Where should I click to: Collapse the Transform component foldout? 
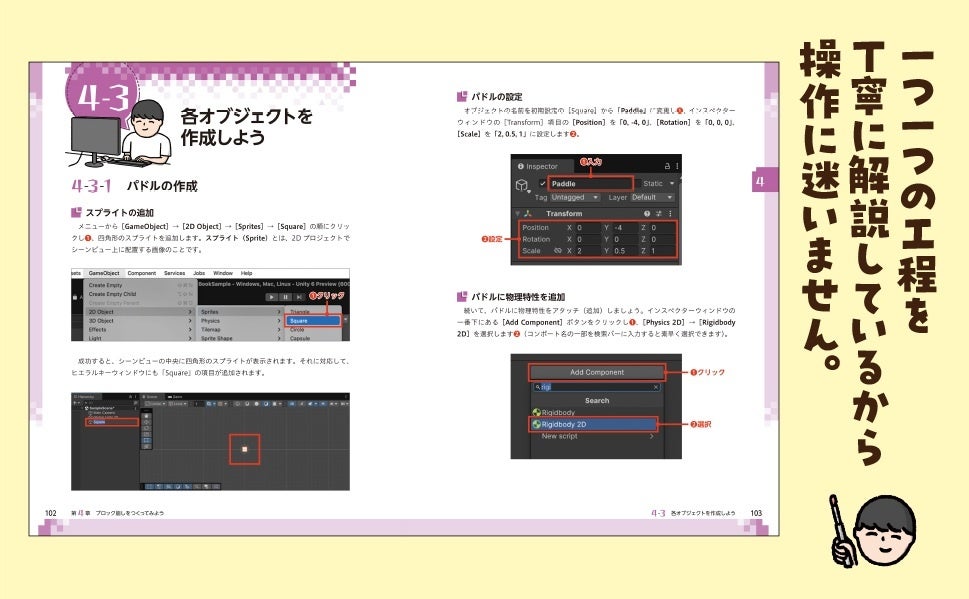pyautogui.click(x=517, y=213)
